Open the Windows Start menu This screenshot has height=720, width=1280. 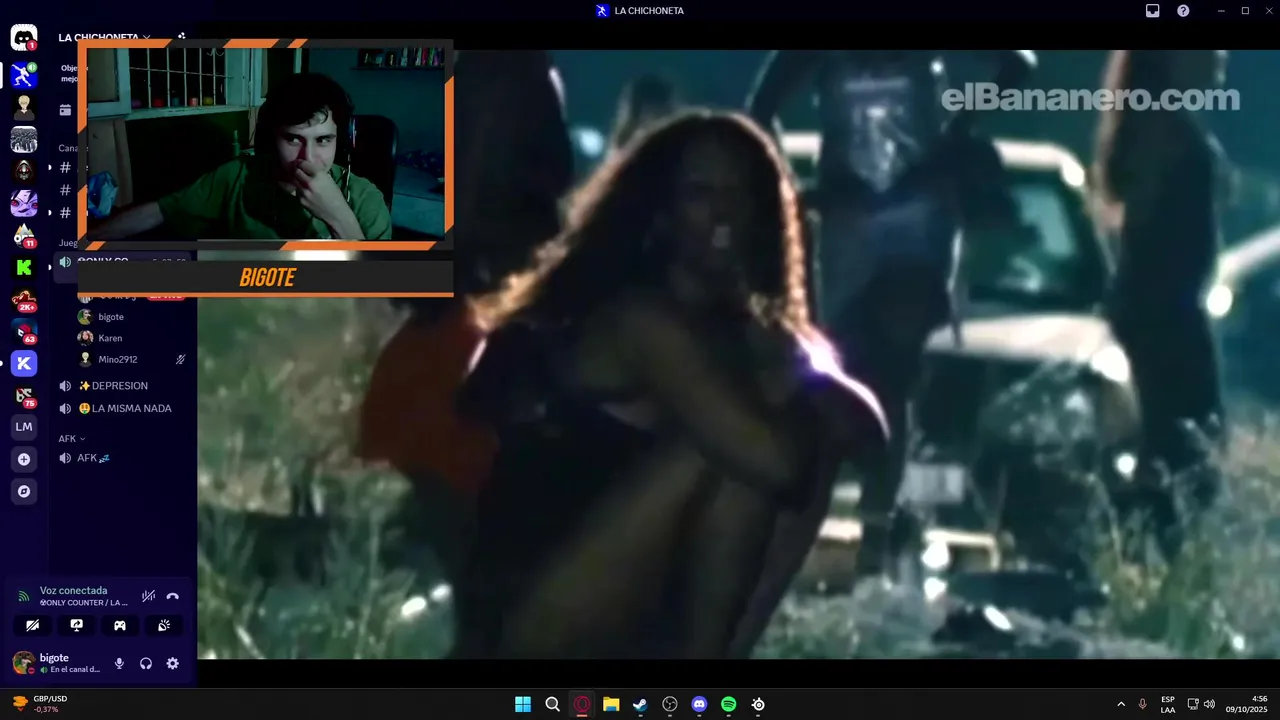(523, 704)
